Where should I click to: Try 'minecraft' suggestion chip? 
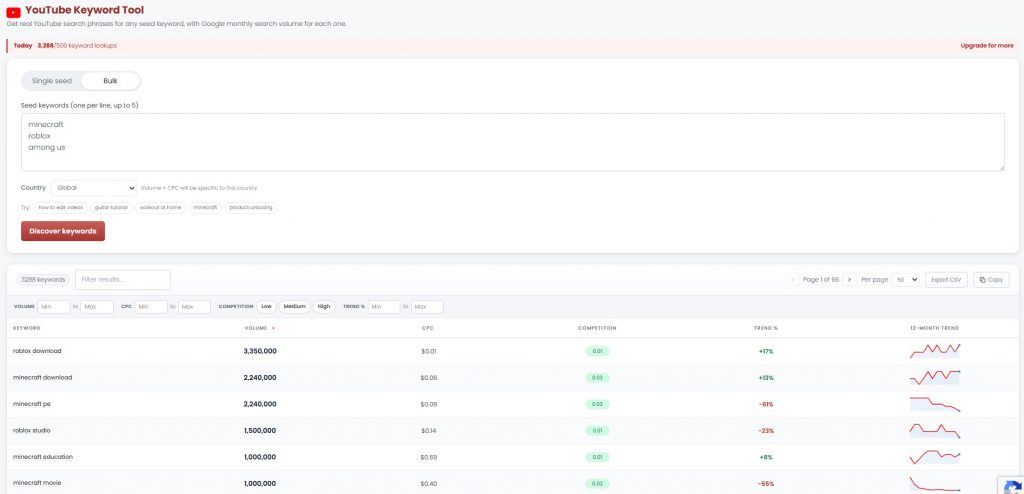[206, 207]
